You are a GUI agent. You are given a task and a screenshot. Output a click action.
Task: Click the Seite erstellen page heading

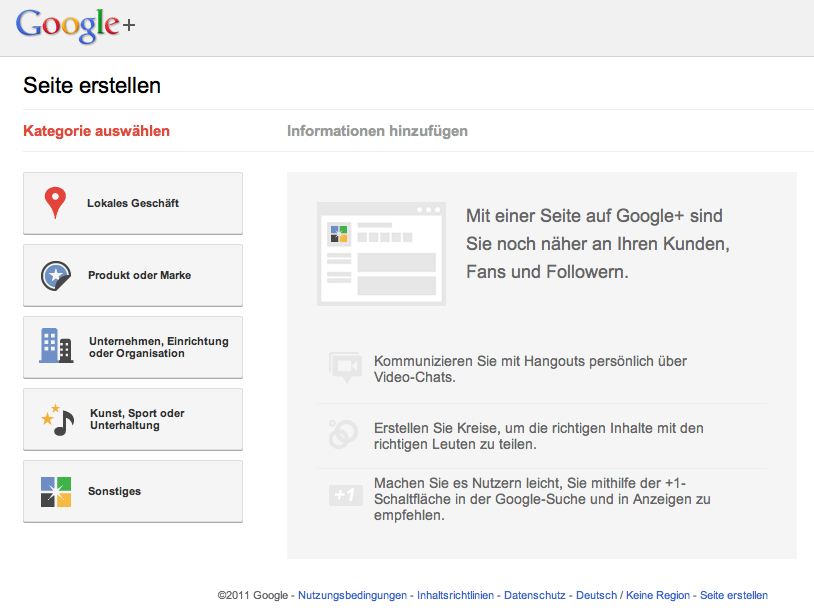[x=92, y=86]
